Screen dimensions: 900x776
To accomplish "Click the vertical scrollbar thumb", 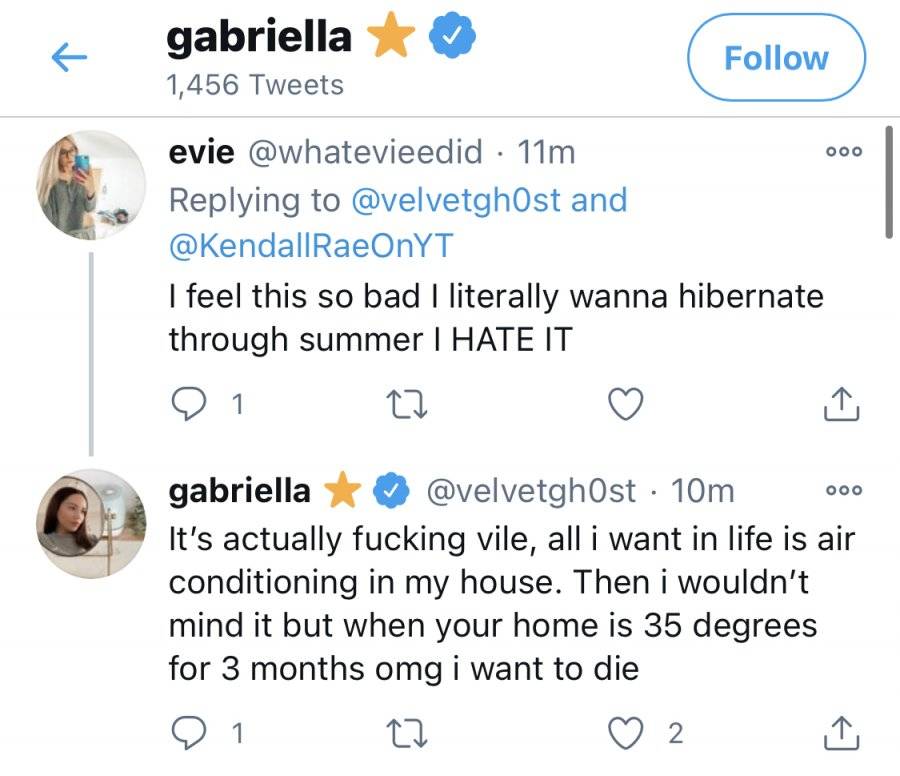I will 889,181.
